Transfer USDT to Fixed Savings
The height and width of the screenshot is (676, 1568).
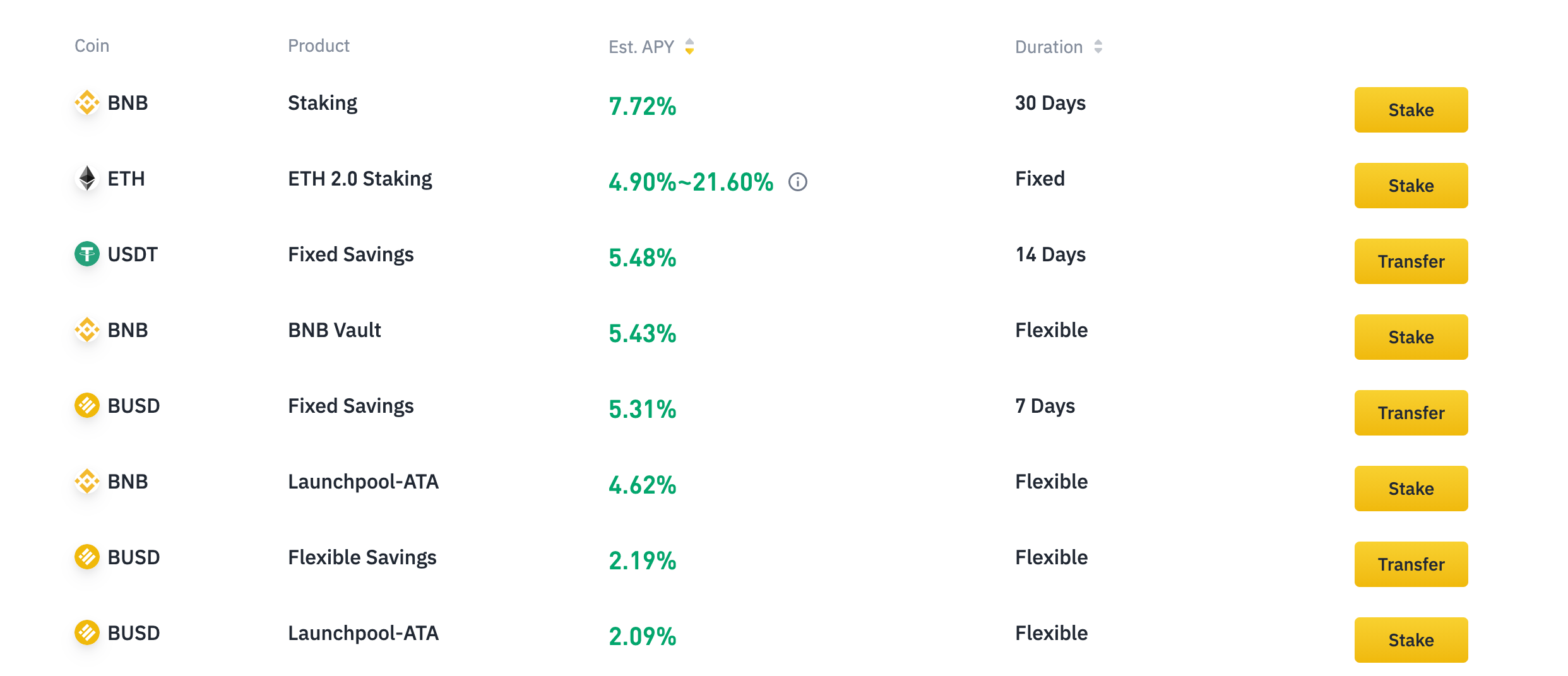tap(1411, 261)
